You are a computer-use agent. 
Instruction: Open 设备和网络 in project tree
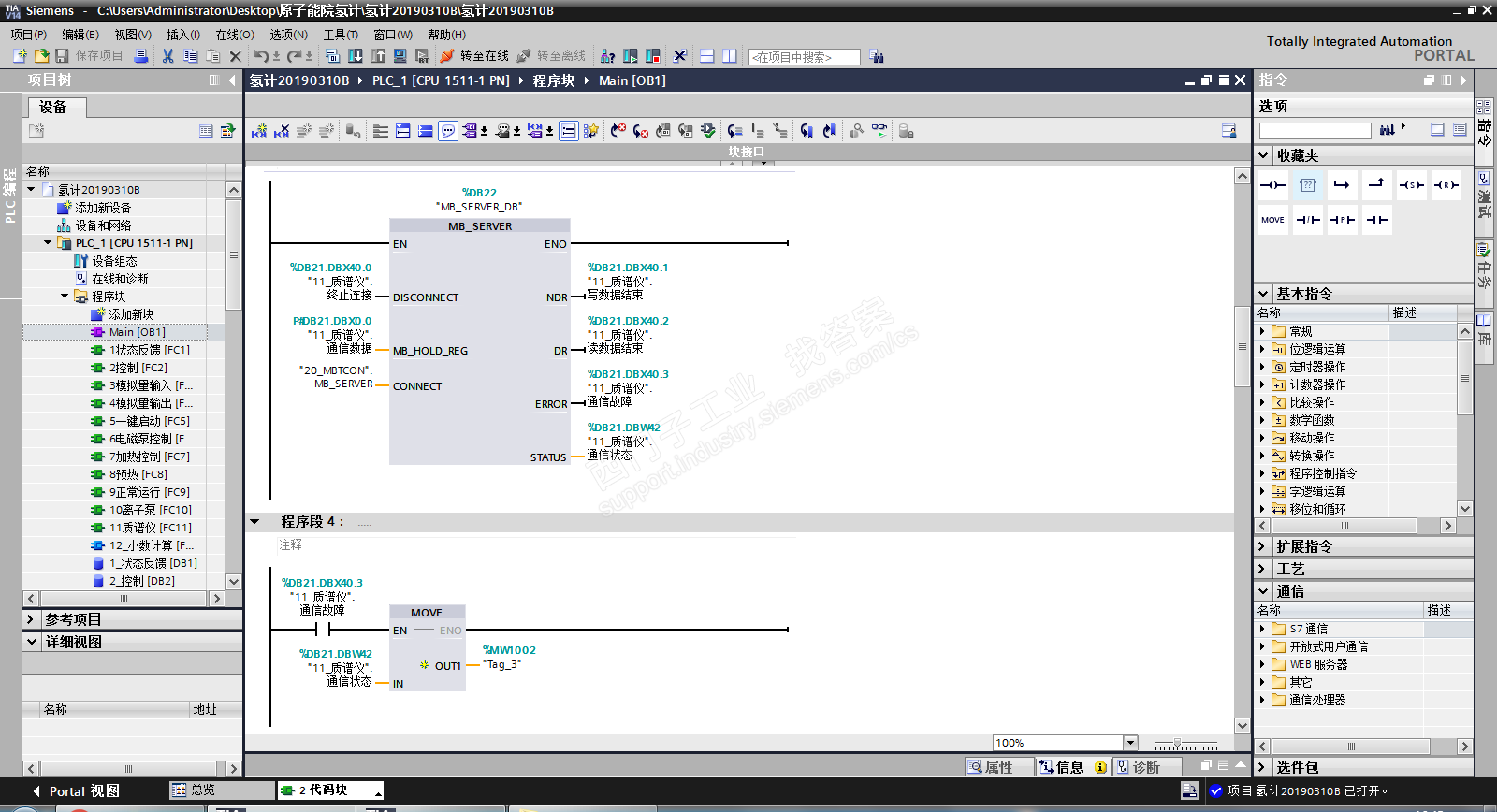103,225
